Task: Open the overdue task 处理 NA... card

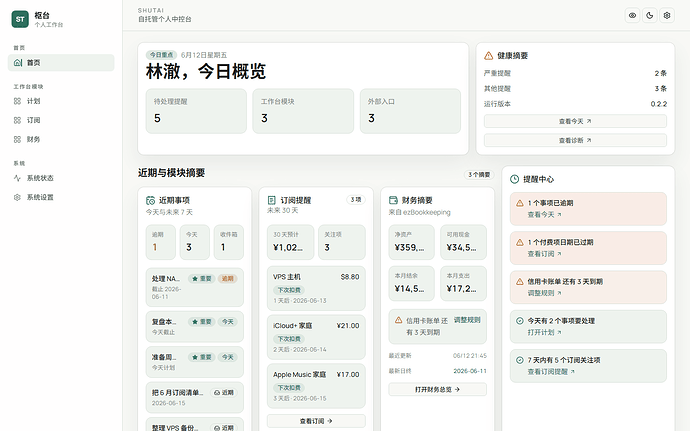Action: point(195,287)
